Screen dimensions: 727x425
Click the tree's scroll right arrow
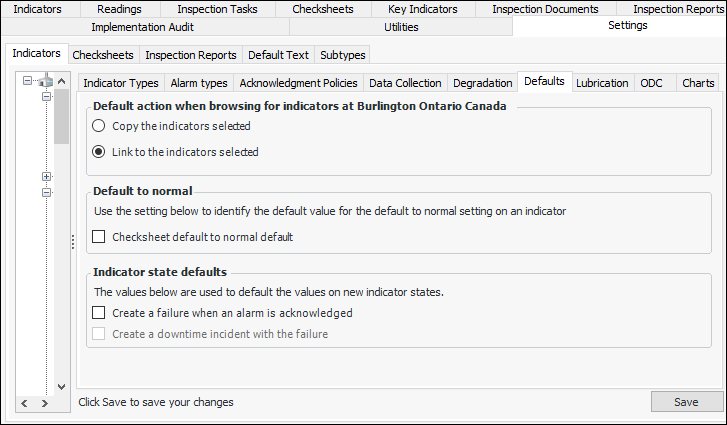[x=44, y=403]
